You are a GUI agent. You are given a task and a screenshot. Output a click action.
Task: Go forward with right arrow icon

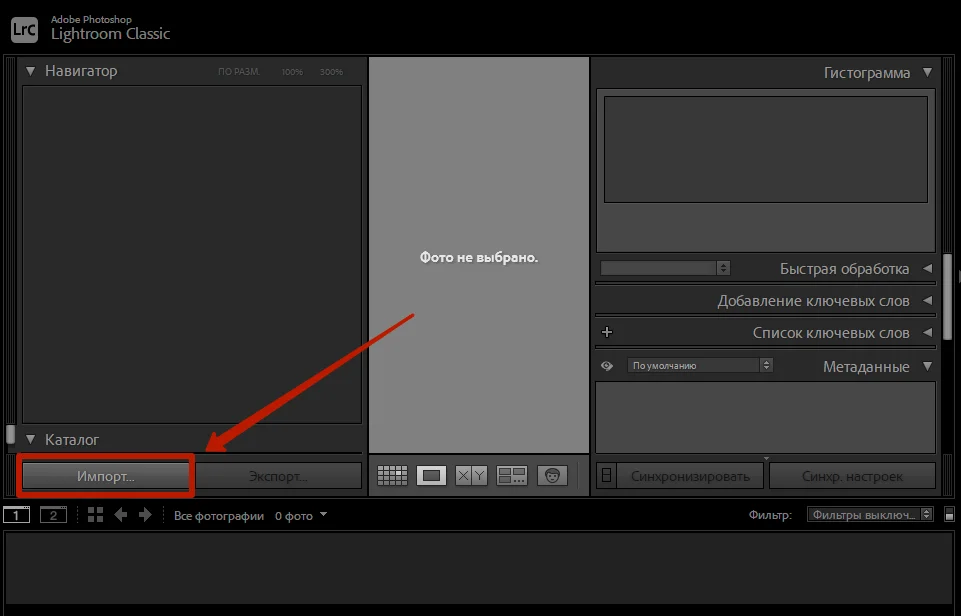click(x=145, y=515)
